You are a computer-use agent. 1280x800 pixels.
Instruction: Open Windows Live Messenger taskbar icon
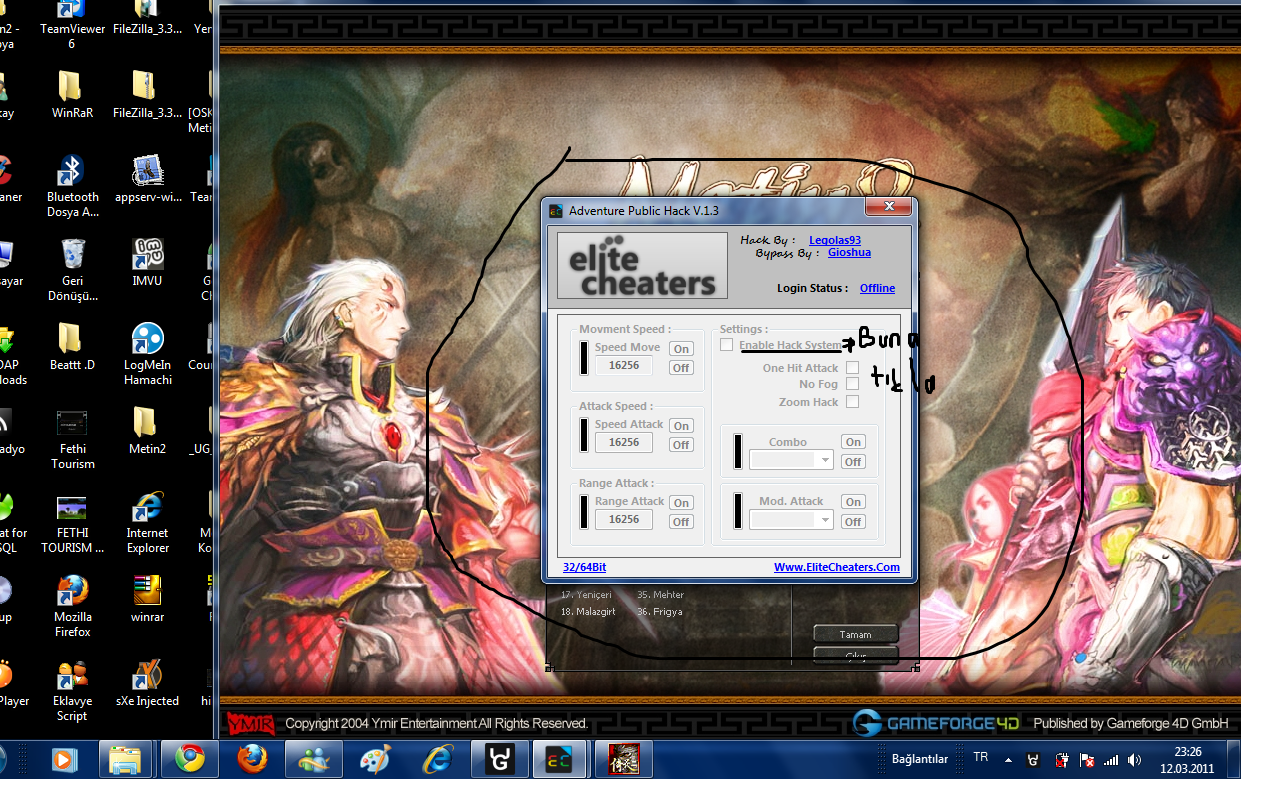tap(314, 760)
